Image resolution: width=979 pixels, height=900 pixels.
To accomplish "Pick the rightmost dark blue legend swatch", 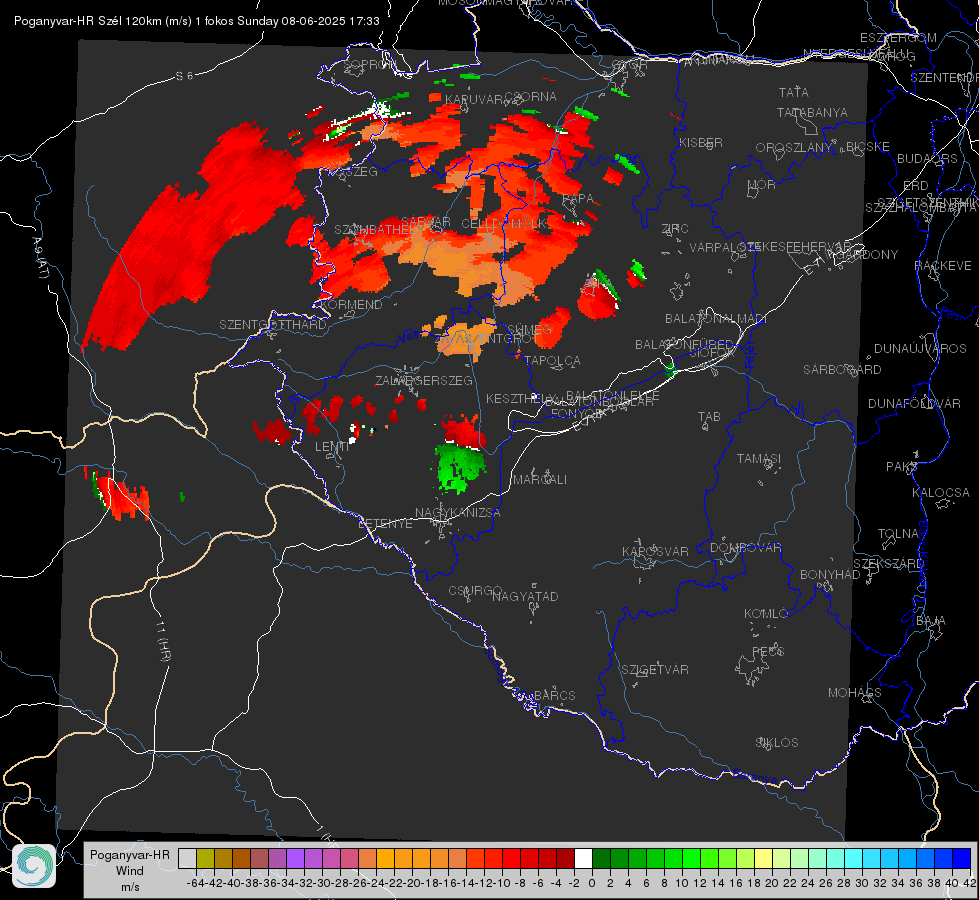I will pyautogui.click(x=962, y=858).
